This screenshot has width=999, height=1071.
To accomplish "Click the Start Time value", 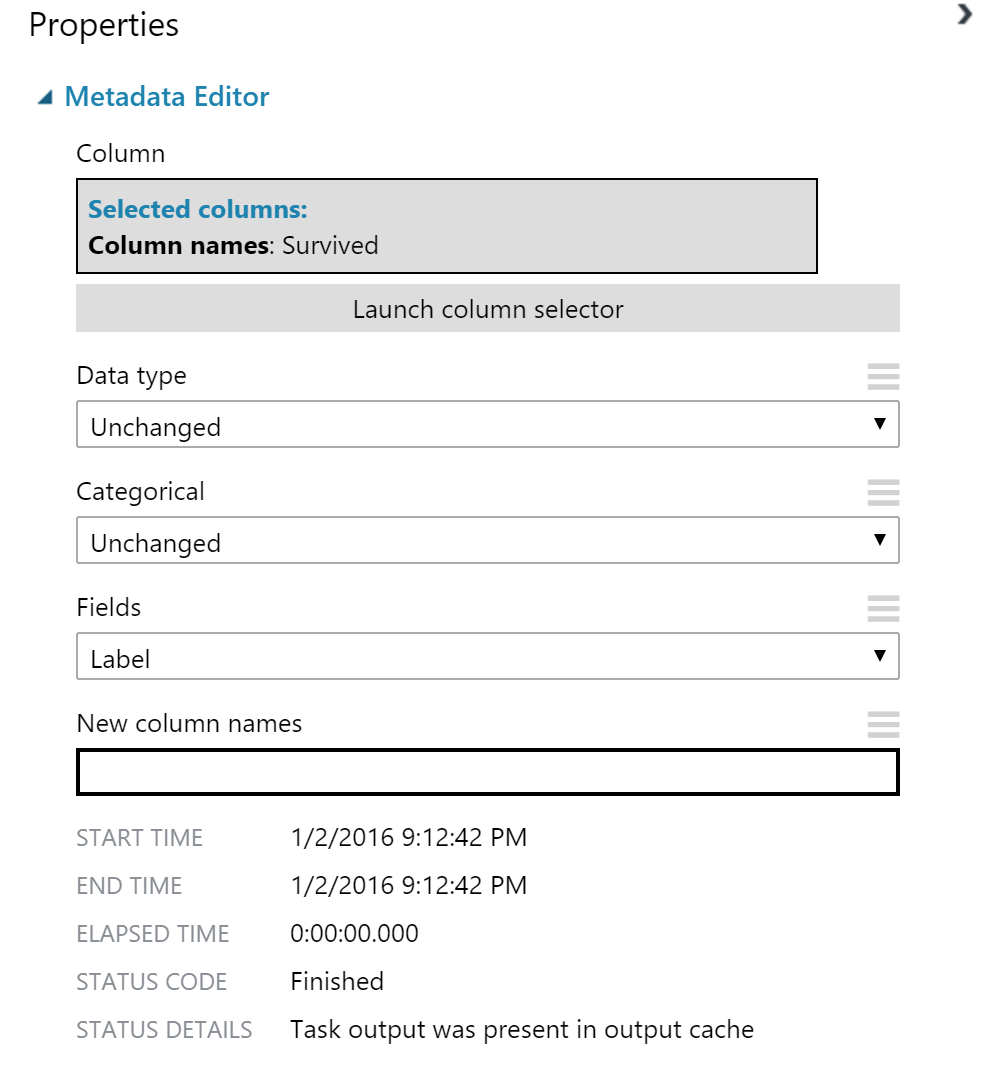I will [x=408, y=837].
